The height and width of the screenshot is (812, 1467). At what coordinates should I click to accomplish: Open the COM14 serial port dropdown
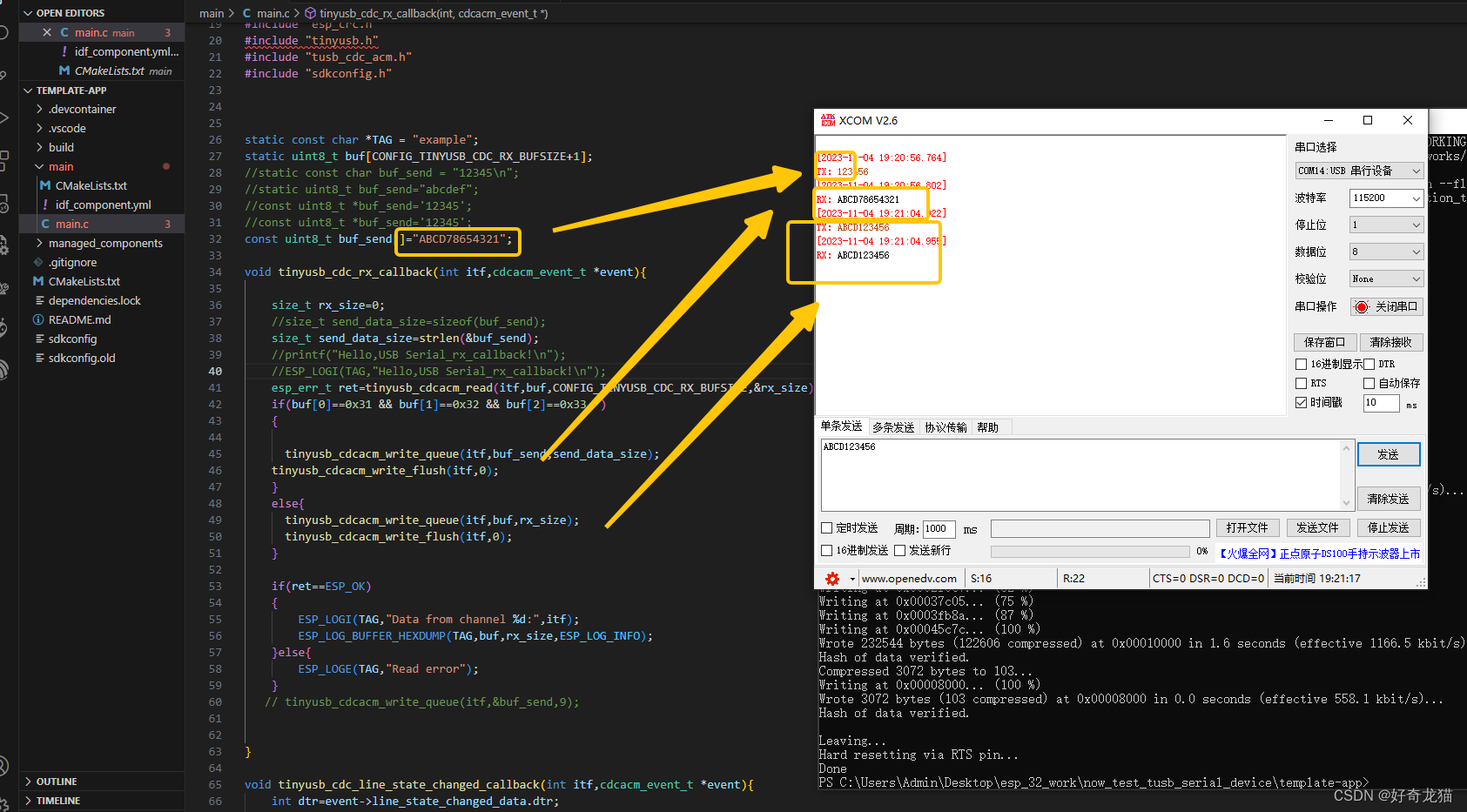pos(1359,171)
